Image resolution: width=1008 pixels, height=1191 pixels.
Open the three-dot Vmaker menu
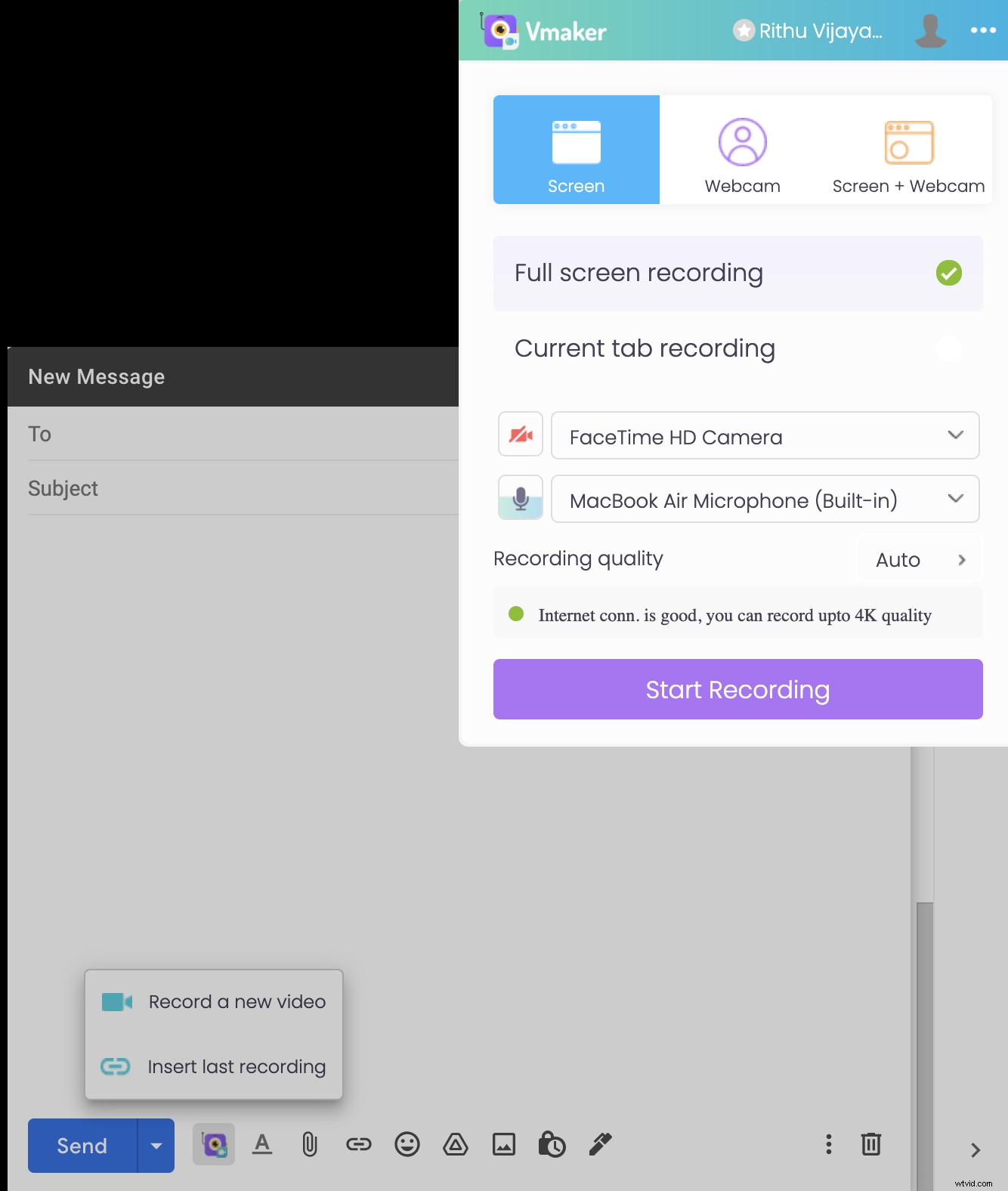click(x=983, y=30)
